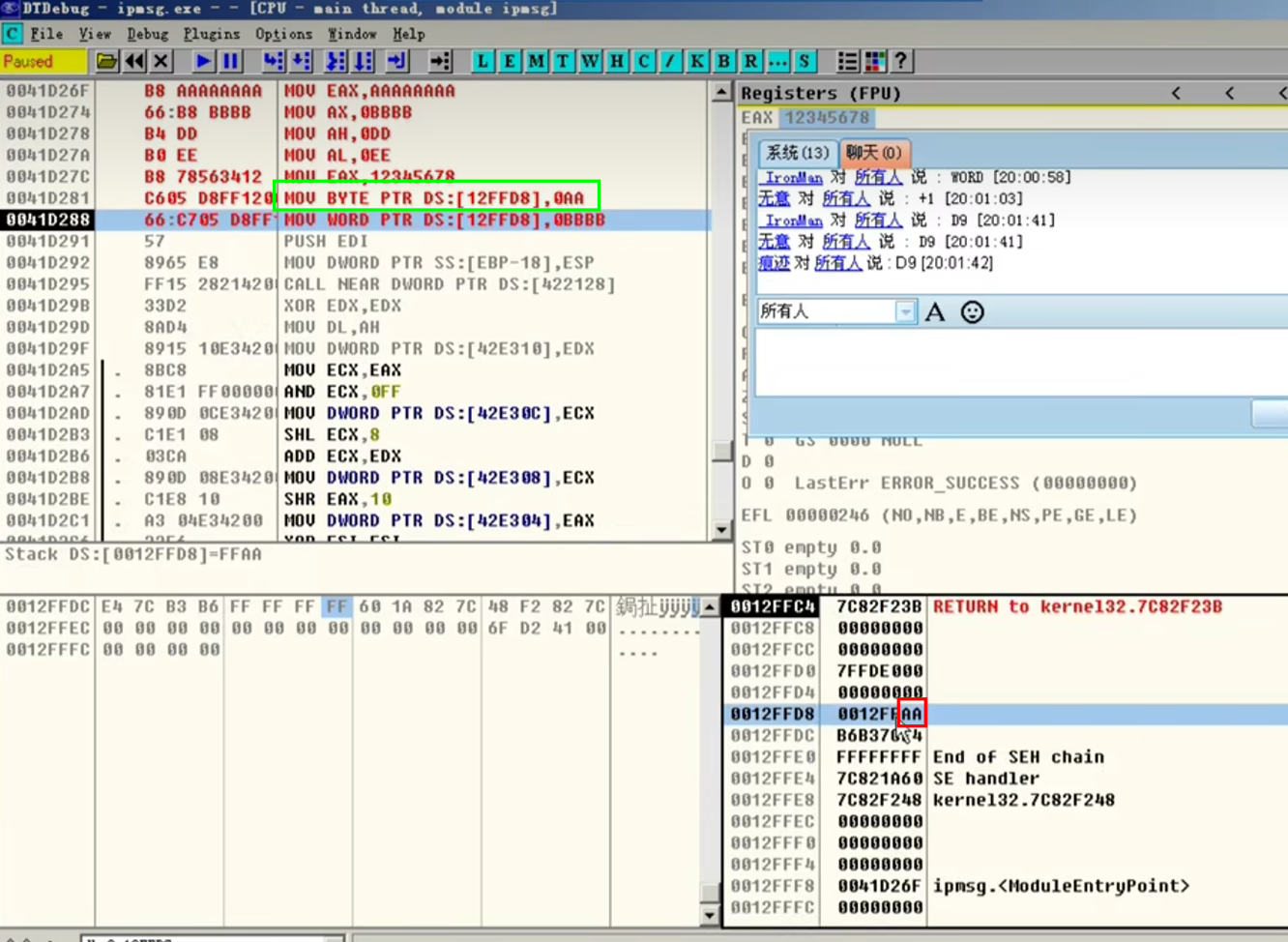Open Memory map with M button

coord(537,61)
